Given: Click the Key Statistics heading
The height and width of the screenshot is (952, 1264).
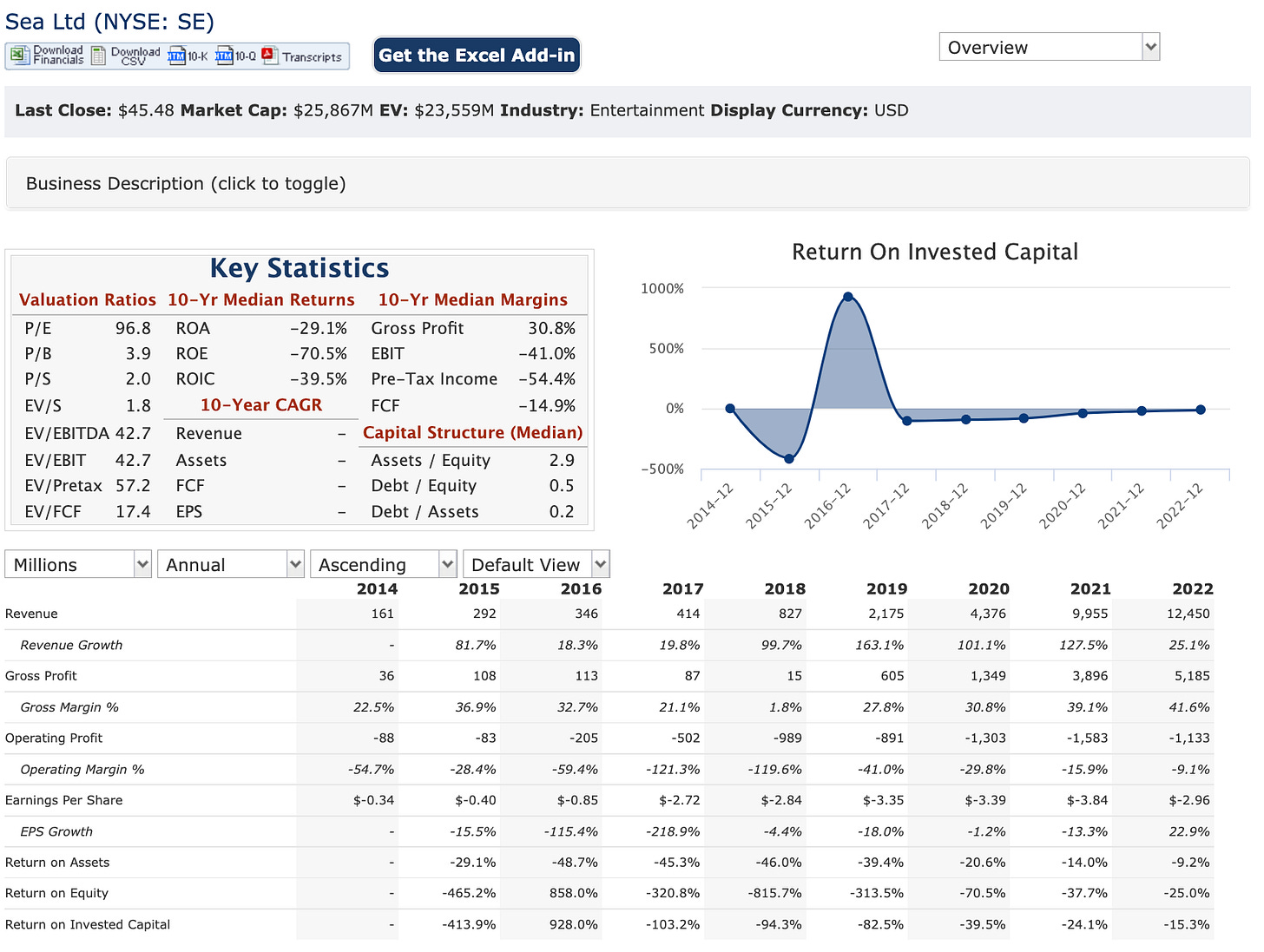Looking at the screenshot, I should (300, 268).
